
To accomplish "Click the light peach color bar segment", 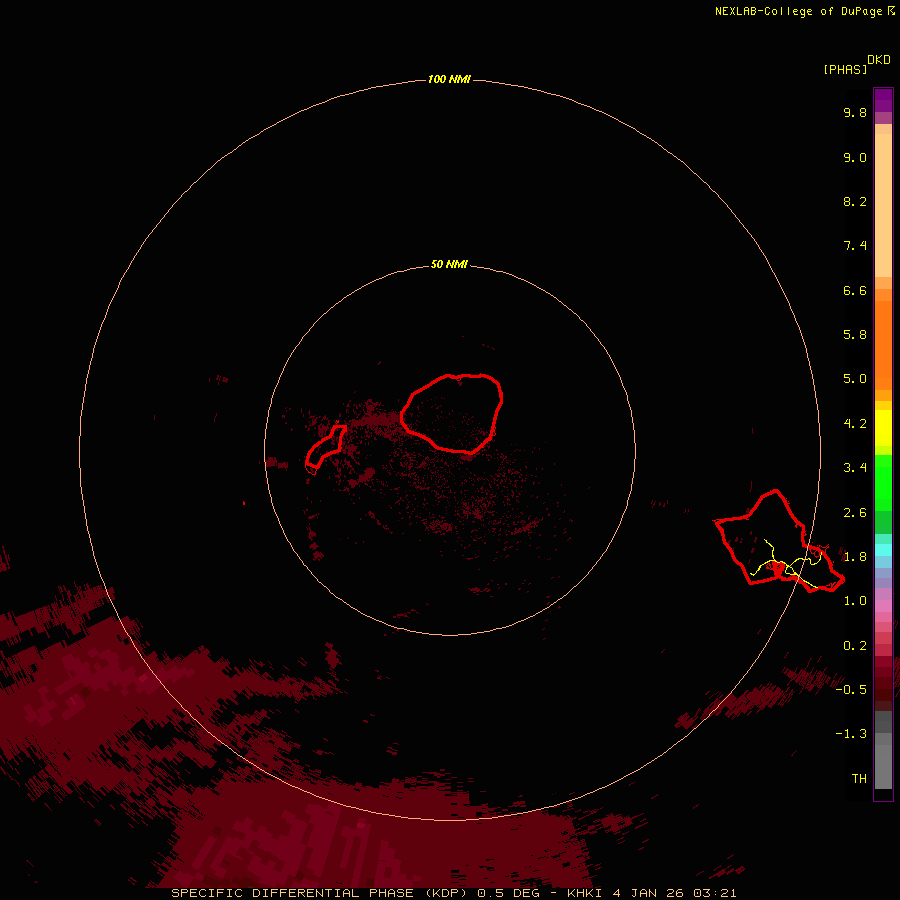I will click(x=883, y=205).
